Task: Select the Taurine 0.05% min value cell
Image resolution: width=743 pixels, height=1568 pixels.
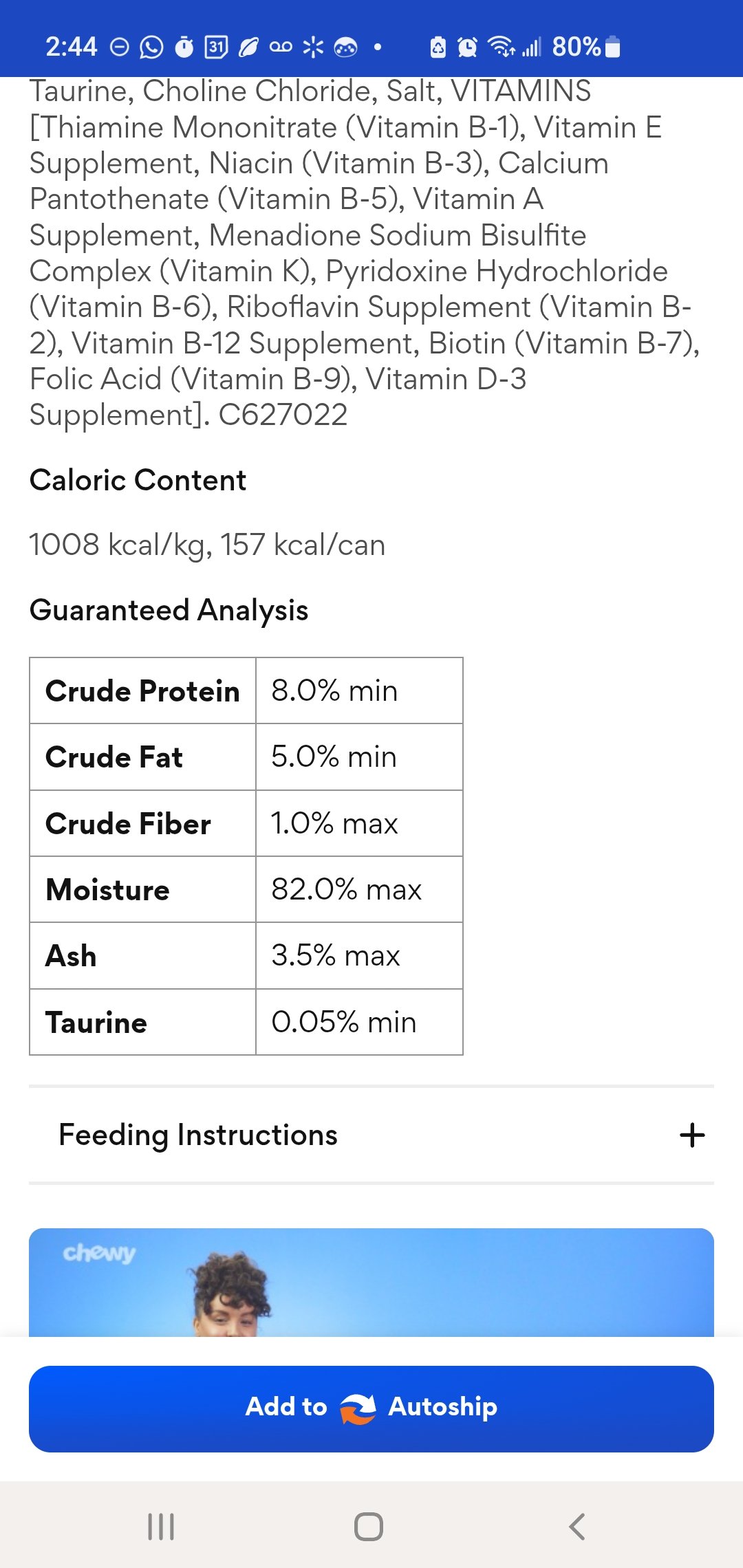Action: coord(358,1022)
